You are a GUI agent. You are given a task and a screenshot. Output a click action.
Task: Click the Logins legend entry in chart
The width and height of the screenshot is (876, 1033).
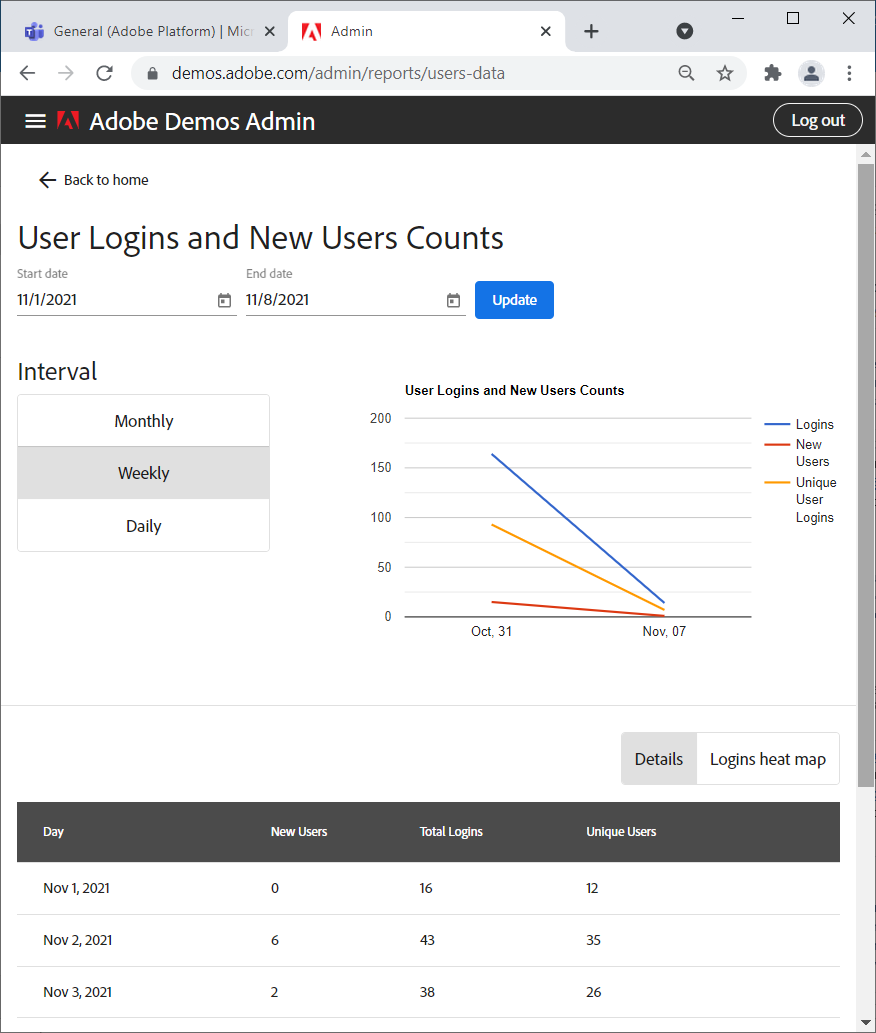pos(800,424)
